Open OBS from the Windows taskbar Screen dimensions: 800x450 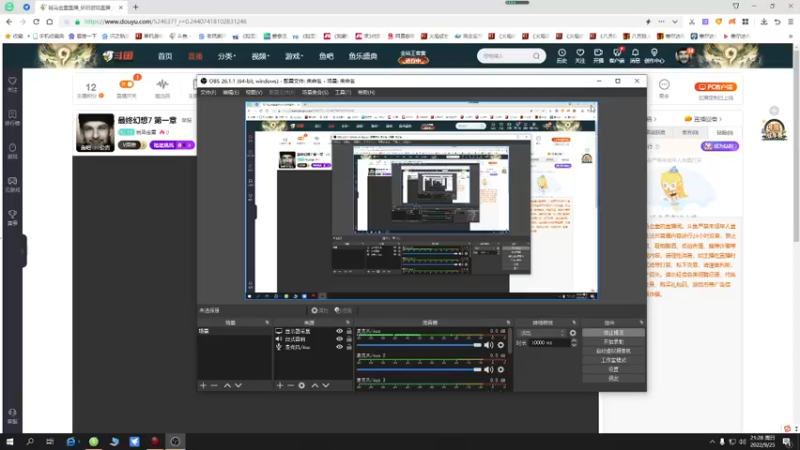pyautogui.click(x=175, y=441)
